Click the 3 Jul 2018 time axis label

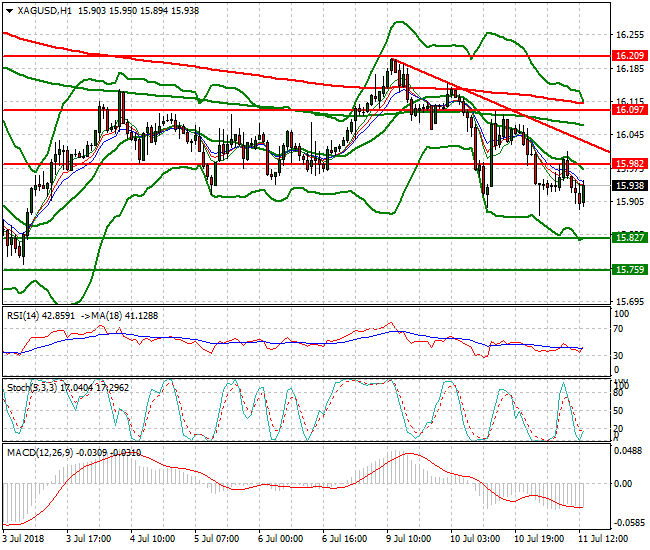pos(23,539)
